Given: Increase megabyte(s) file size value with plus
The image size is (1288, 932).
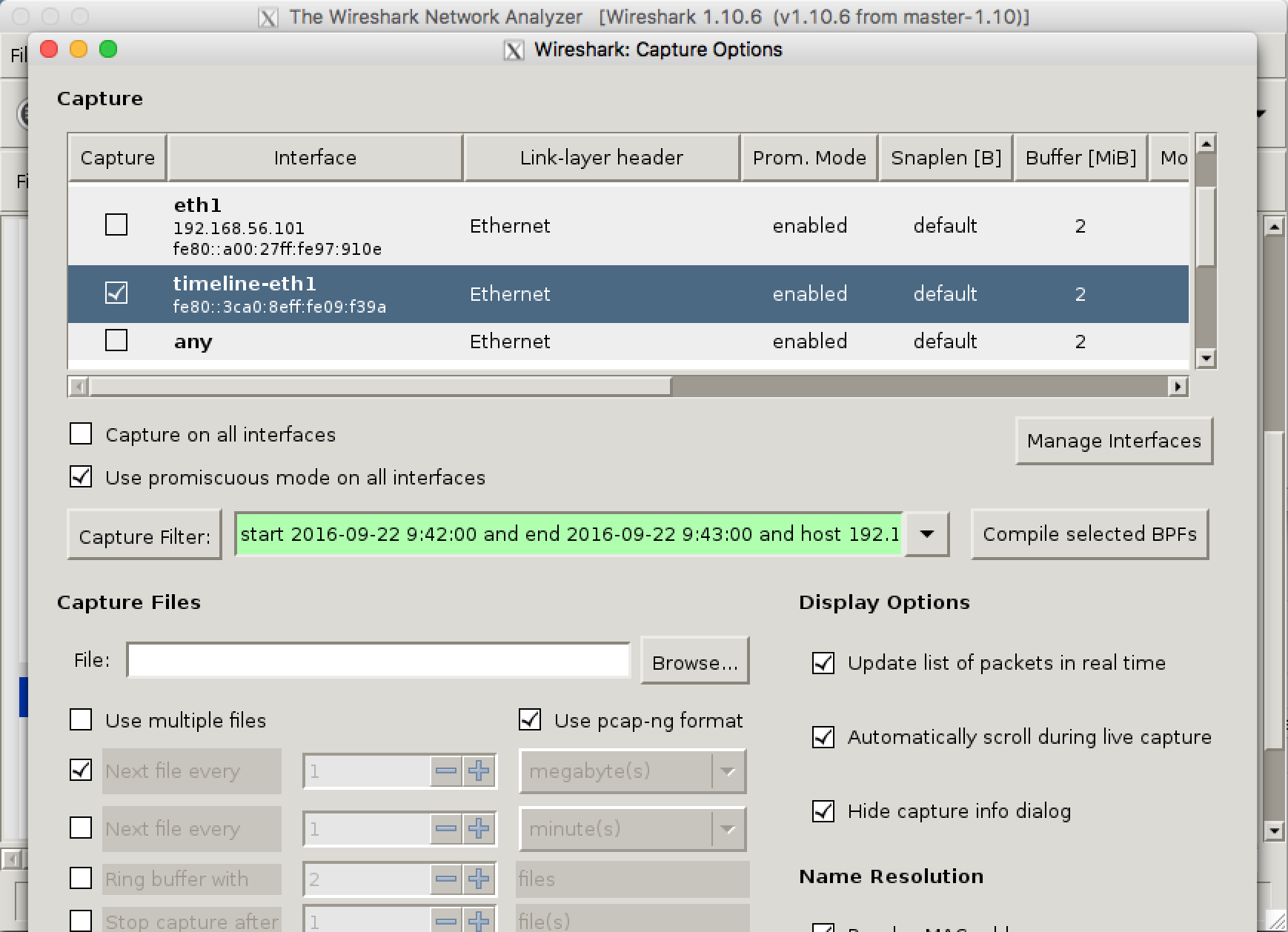Looking at the screenshot, I should [x=479, y=771].
